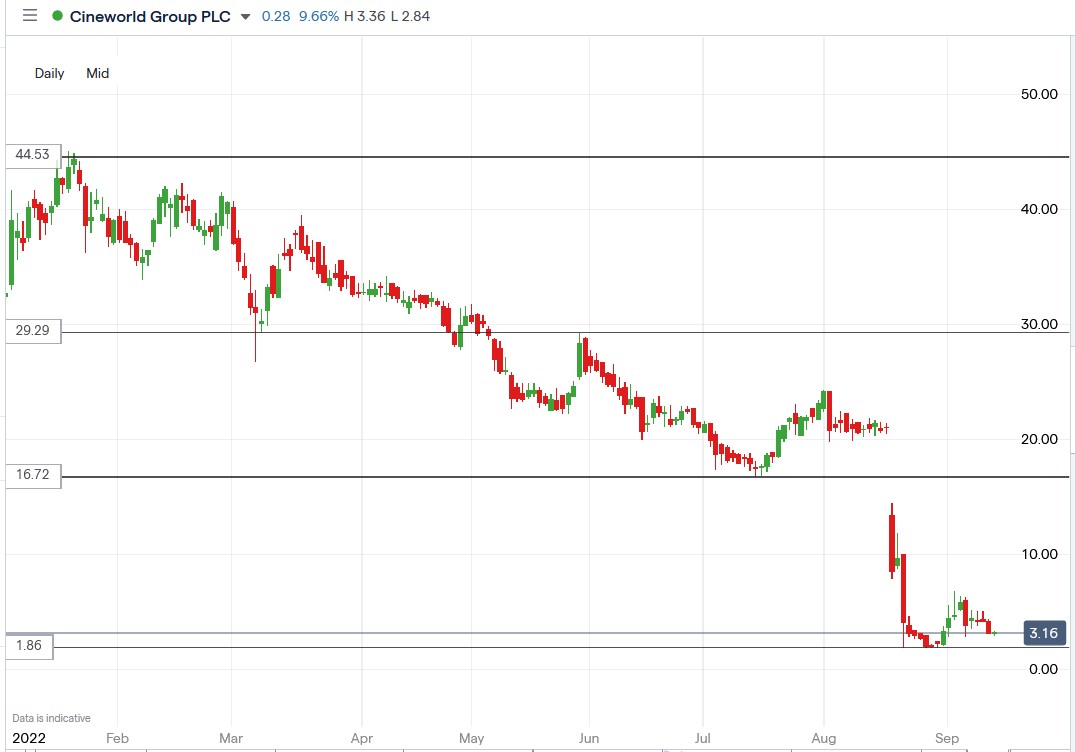
Task: Change the Mid price type setting
Action: (x=97, y=73)
